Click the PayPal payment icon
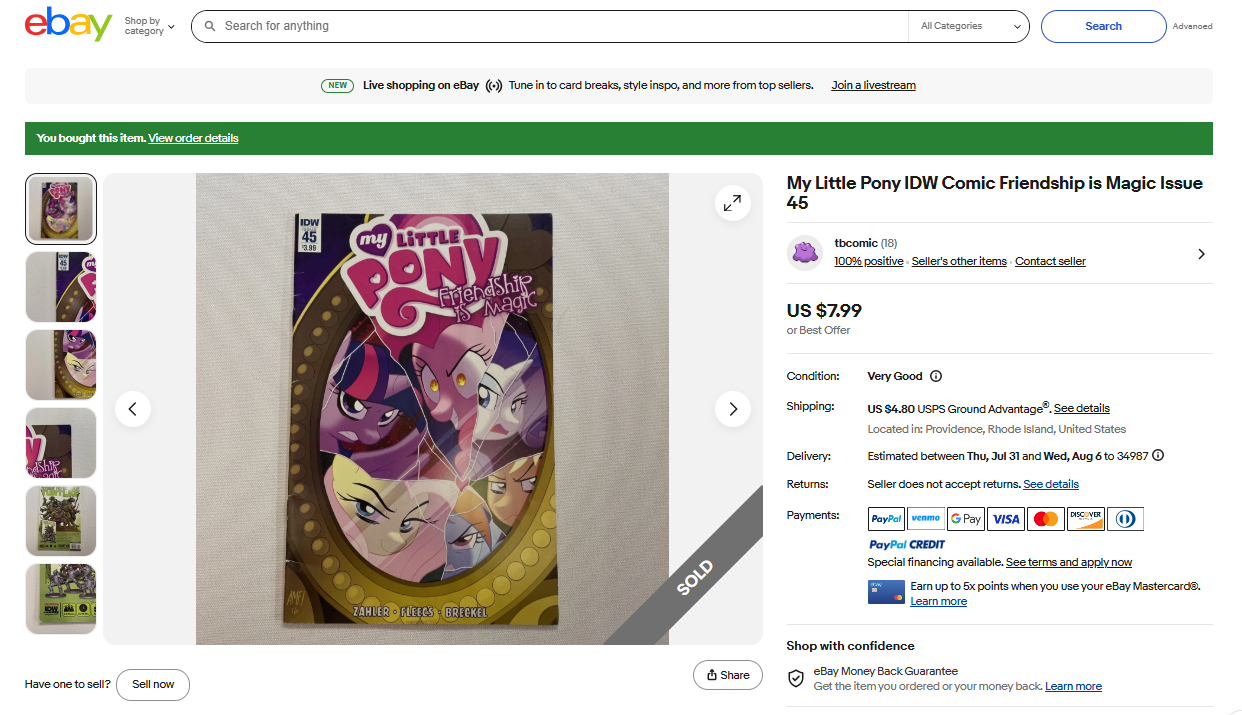This screenshot has width=1242, height=715. 886,519
